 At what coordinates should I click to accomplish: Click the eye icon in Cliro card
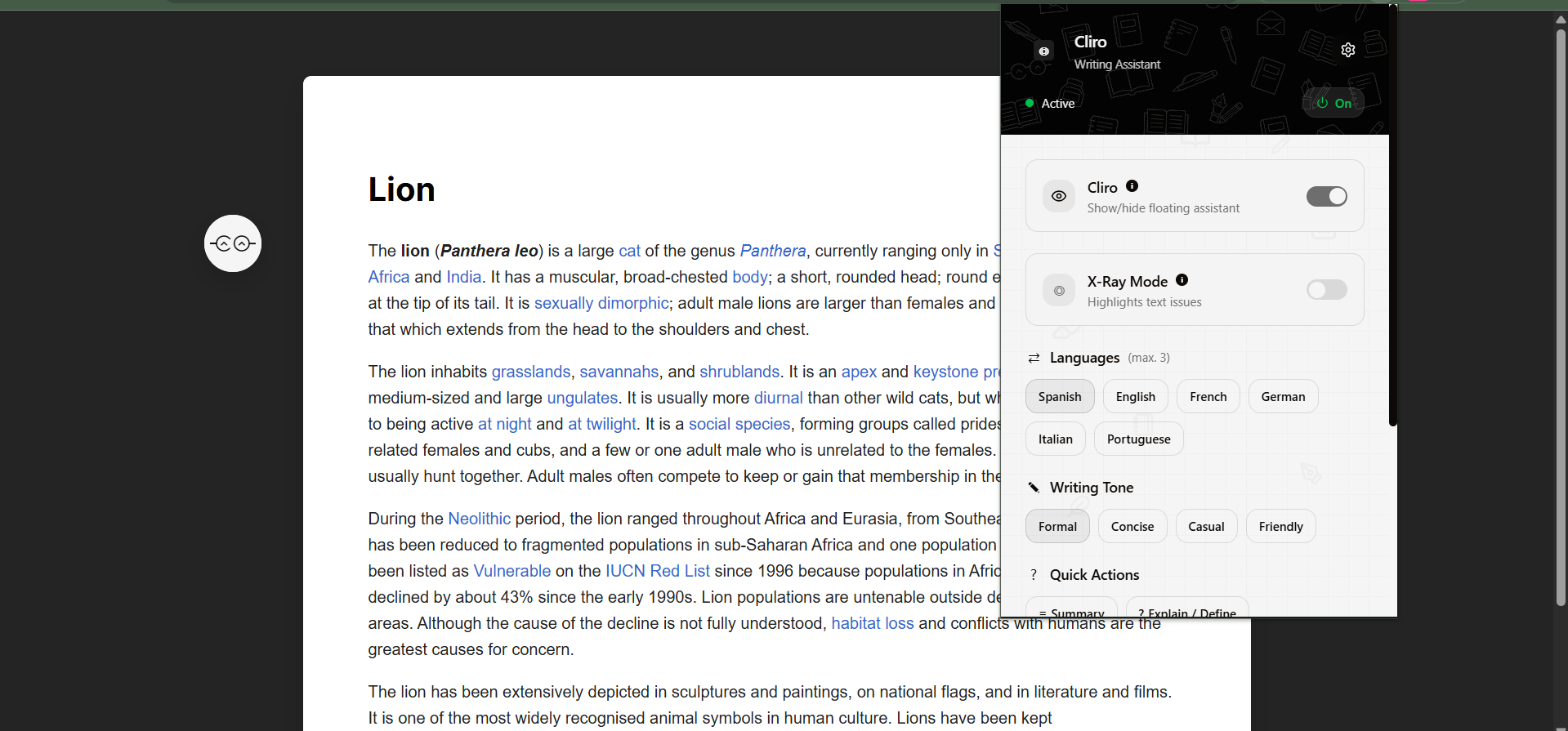click(1059, 196)
